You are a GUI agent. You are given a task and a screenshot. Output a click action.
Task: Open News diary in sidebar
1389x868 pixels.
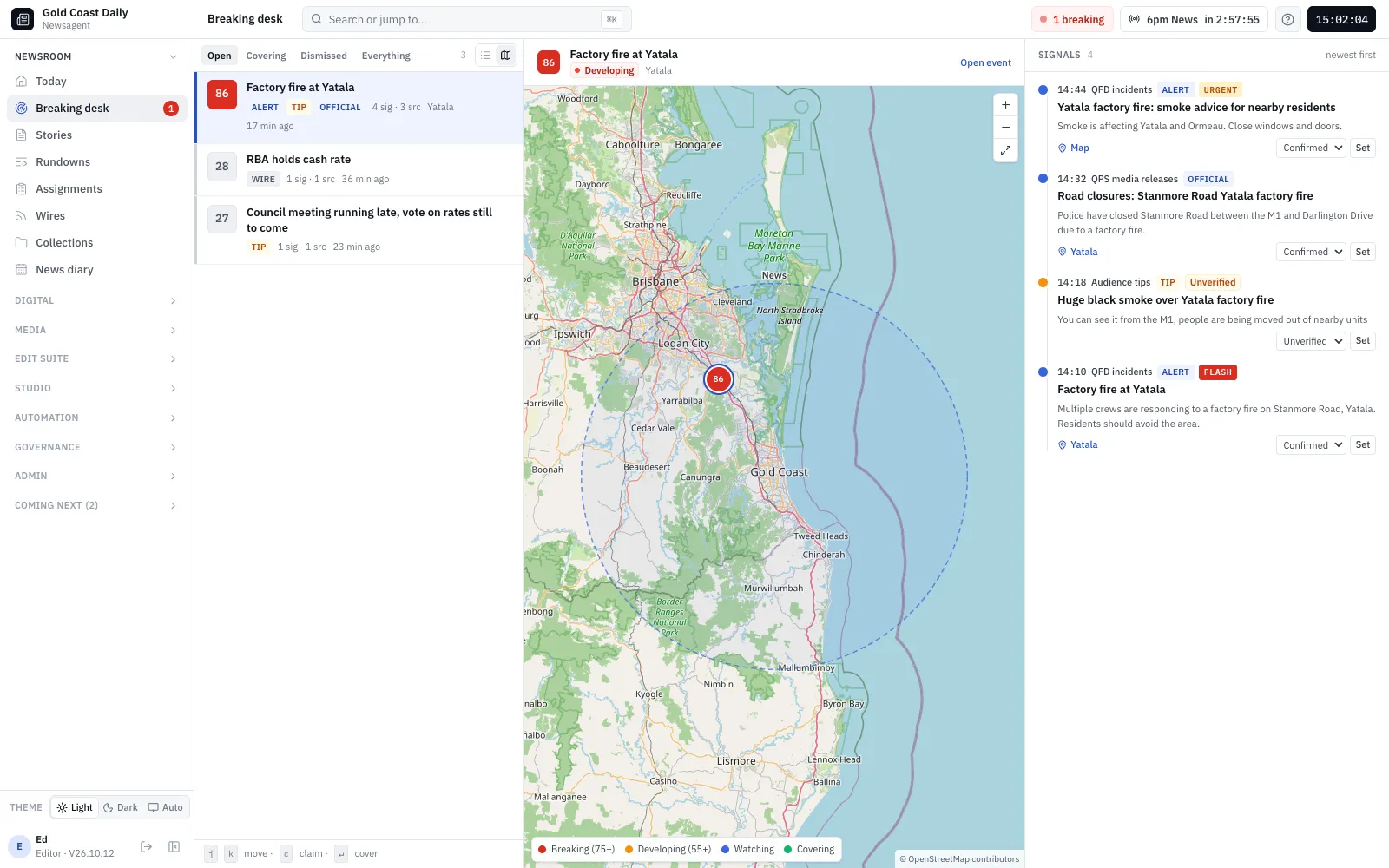(97, 270)
